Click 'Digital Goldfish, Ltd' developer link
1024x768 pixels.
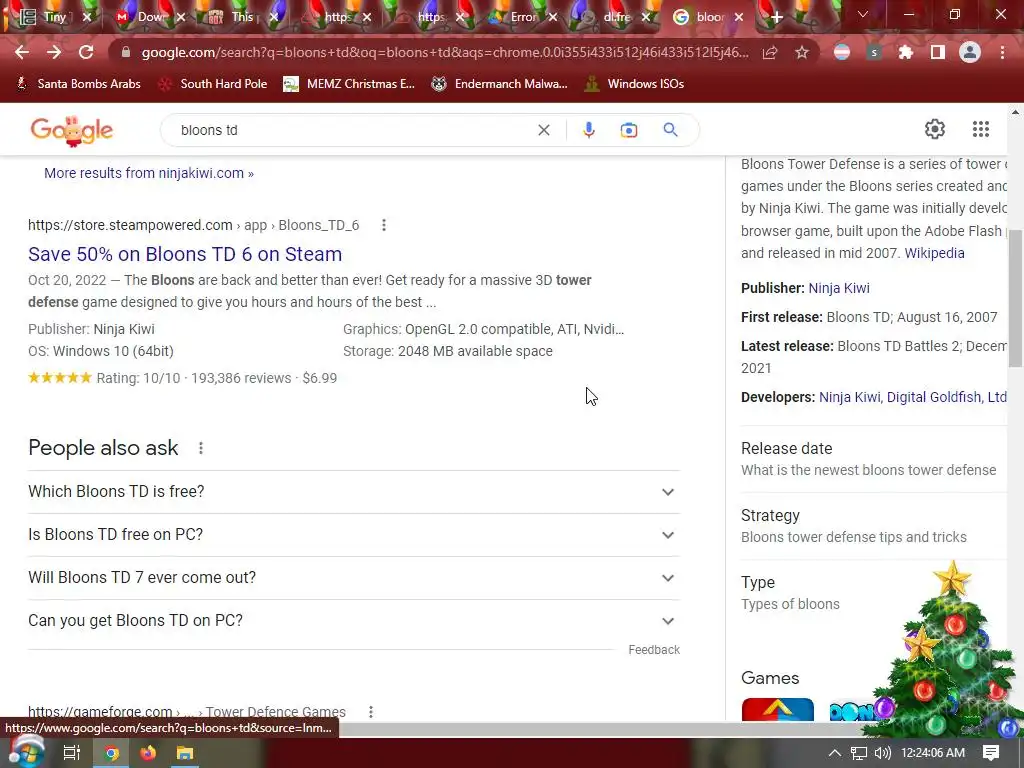click(x=946, y=397)
